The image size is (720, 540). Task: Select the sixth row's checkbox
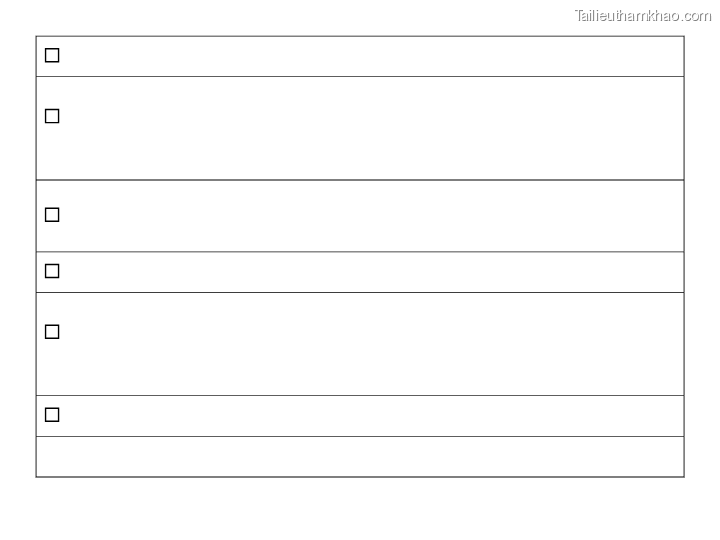point(52,414)
